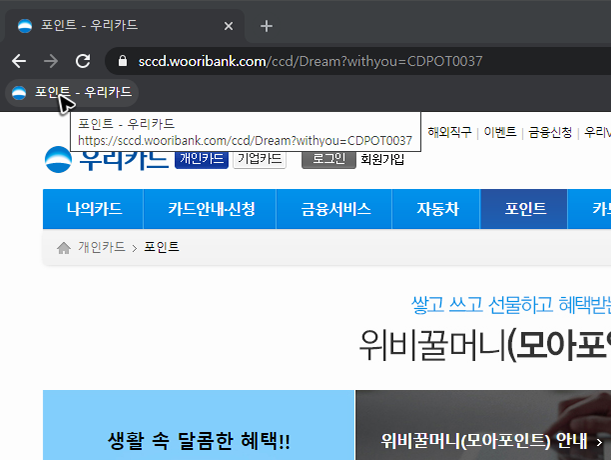Close the 포인트 - 우리카드 tab
Image resolution: width=611 pixels, height=460 pixels.
pos(229,26)
